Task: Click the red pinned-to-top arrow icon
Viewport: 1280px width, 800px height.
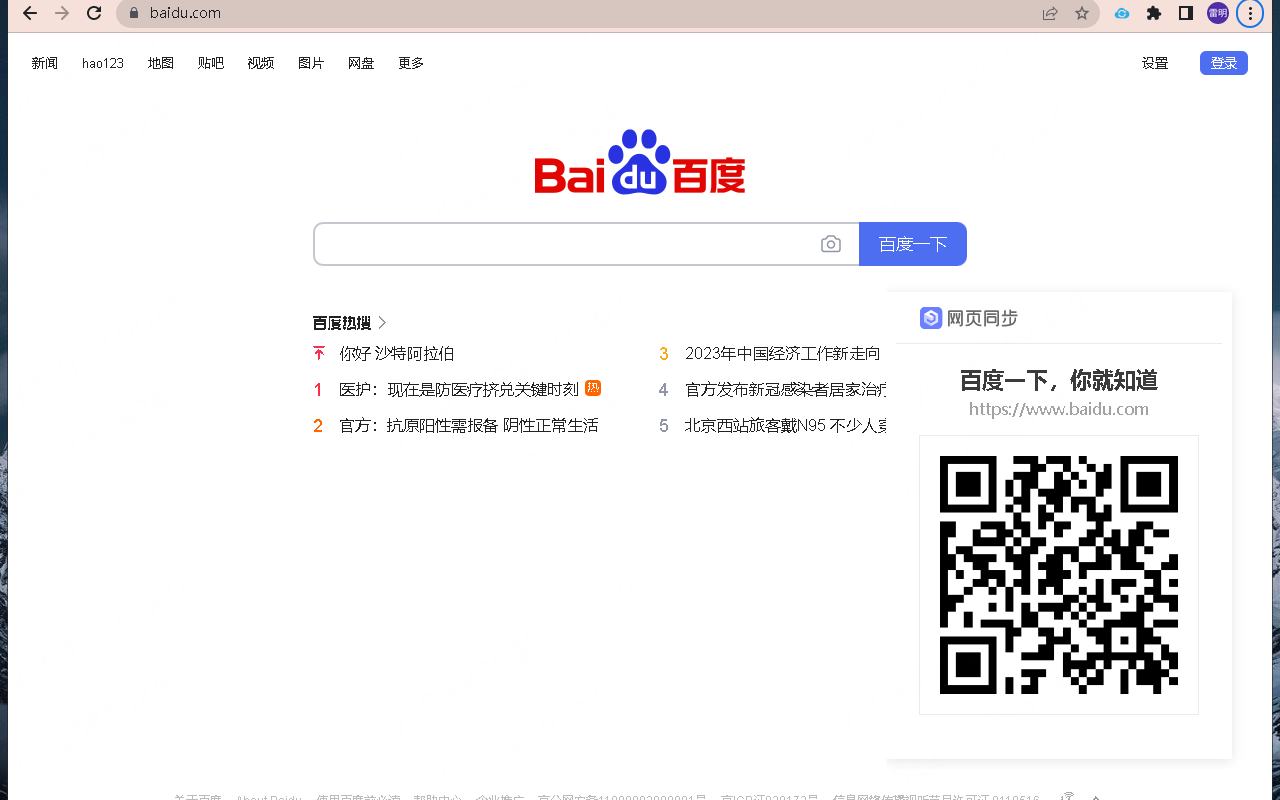Action: [x=319, y=353]
